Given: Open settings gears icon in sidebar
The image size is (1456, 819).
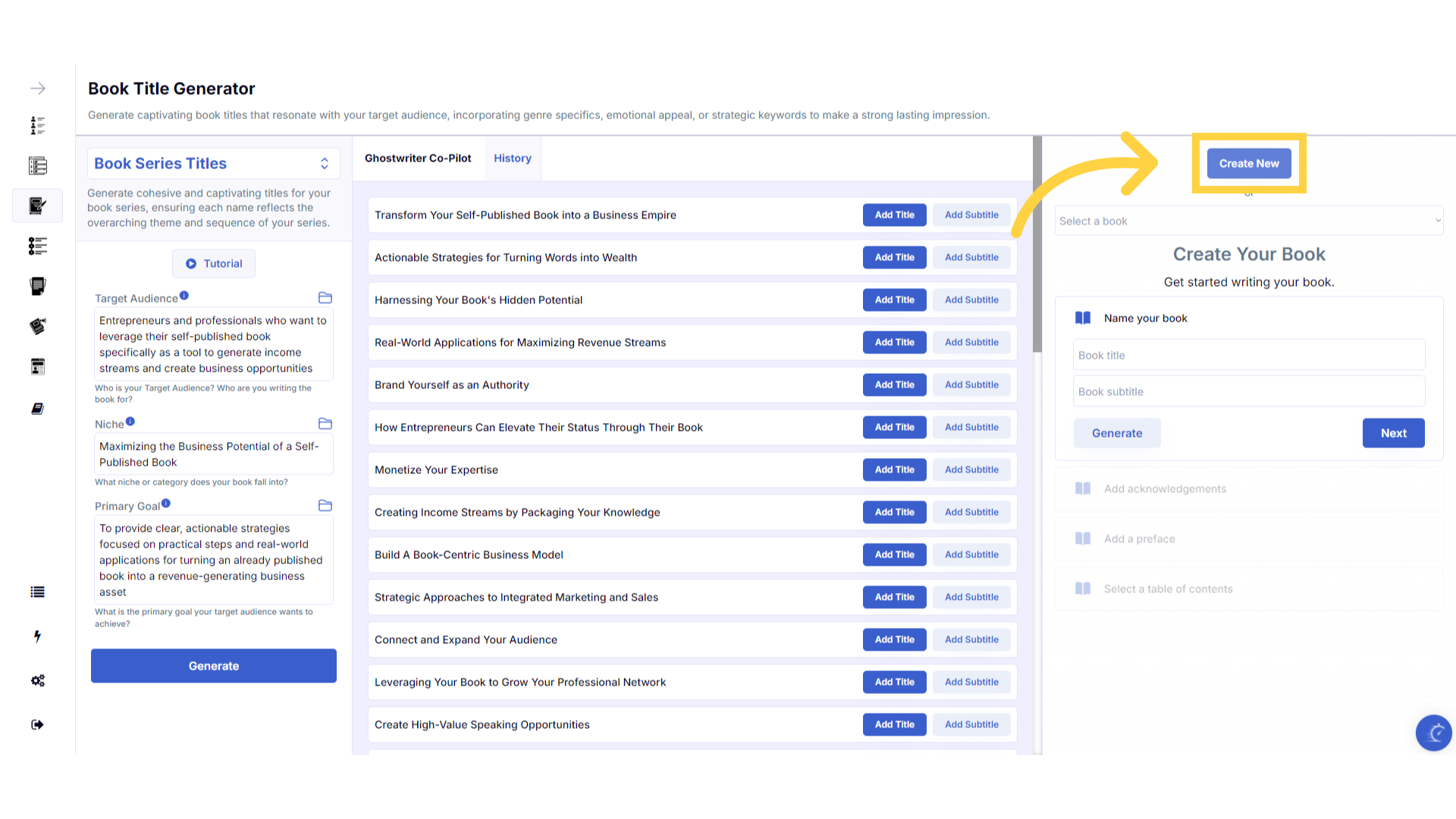Looking at the screenshot, I should click(37, 680).
